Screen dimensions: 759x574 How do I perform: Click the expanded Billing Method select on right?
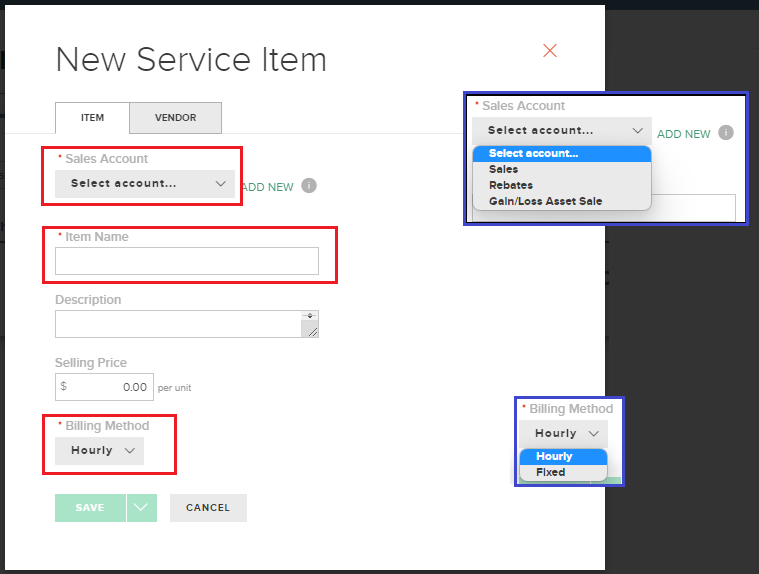pyautogui.click(x=563, y=434)
